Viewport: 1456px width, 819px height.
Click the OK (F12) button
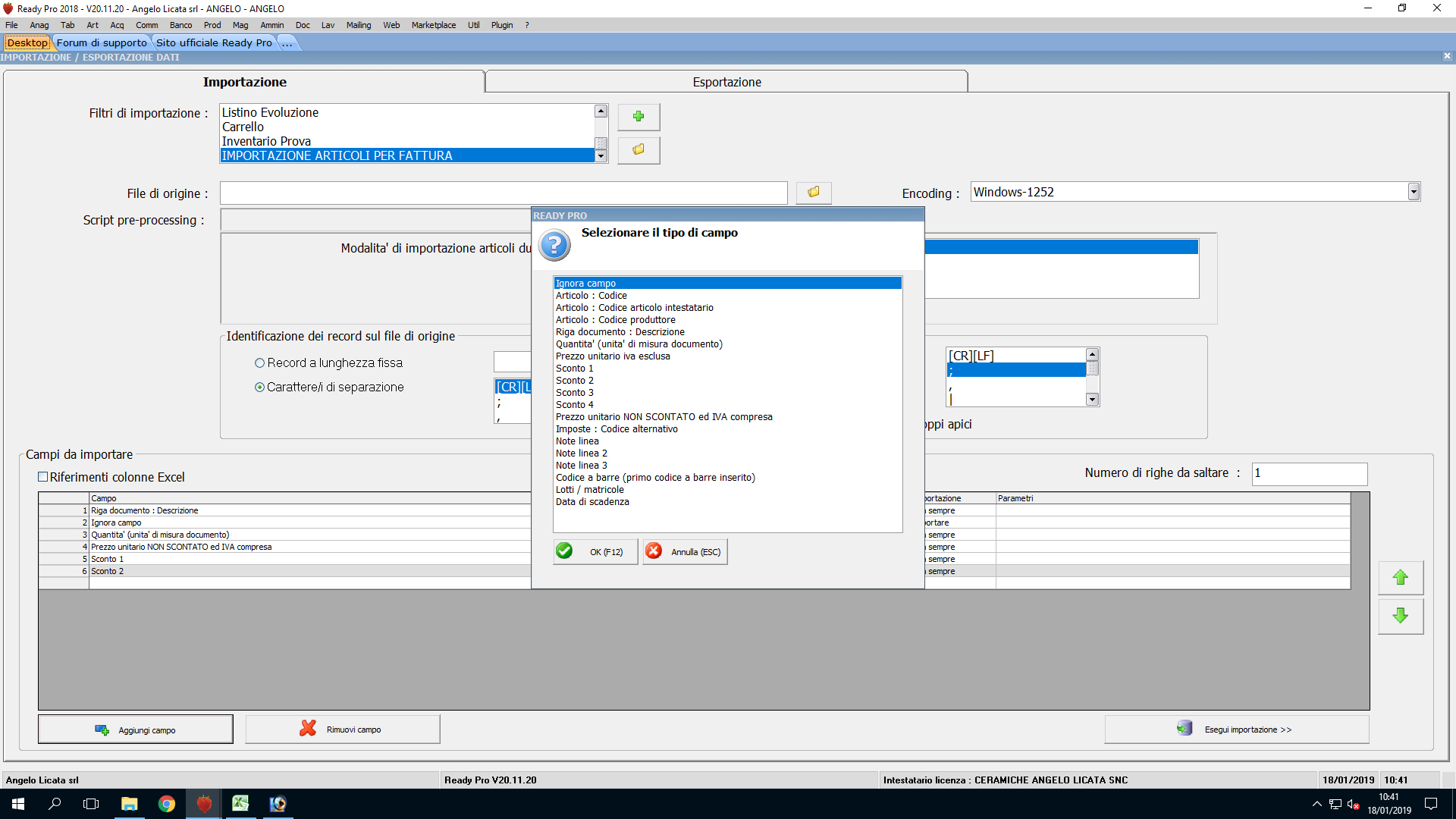coord(595,552)
